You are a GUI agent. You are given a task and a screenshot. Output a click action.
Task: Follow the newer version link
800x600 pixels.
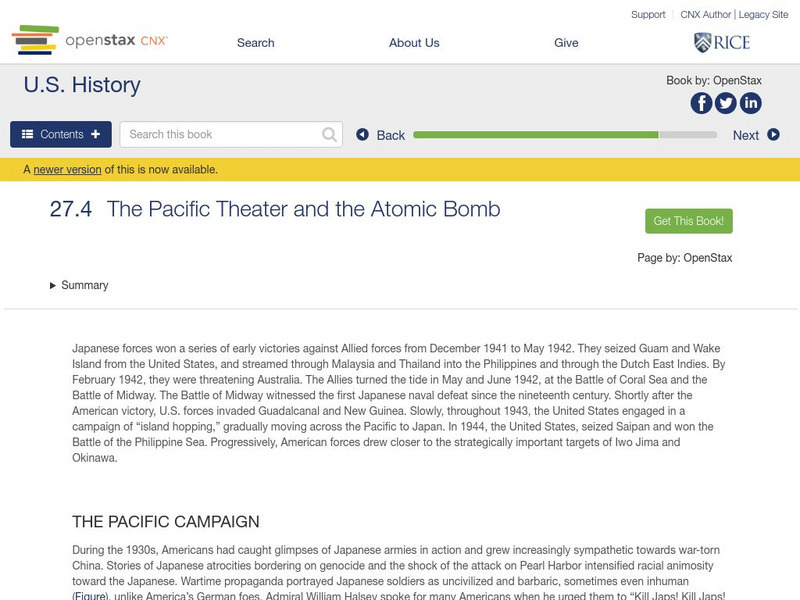click(67, 170)
